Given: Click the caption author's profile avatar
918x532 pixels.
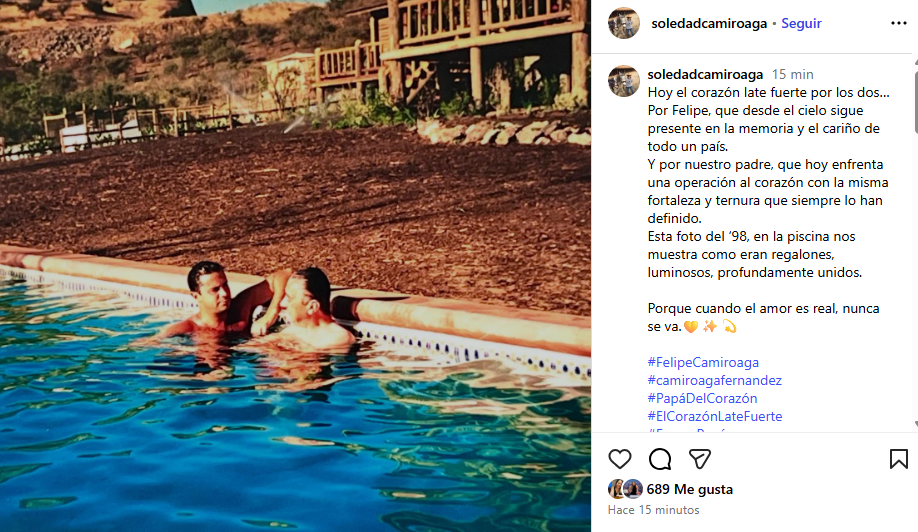Looking at the screenshot, I should (624, 81).
